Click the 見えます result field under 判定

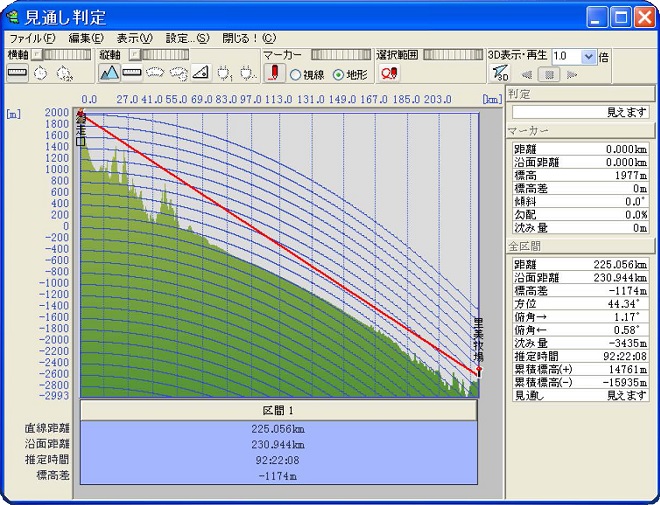(580, 112)
